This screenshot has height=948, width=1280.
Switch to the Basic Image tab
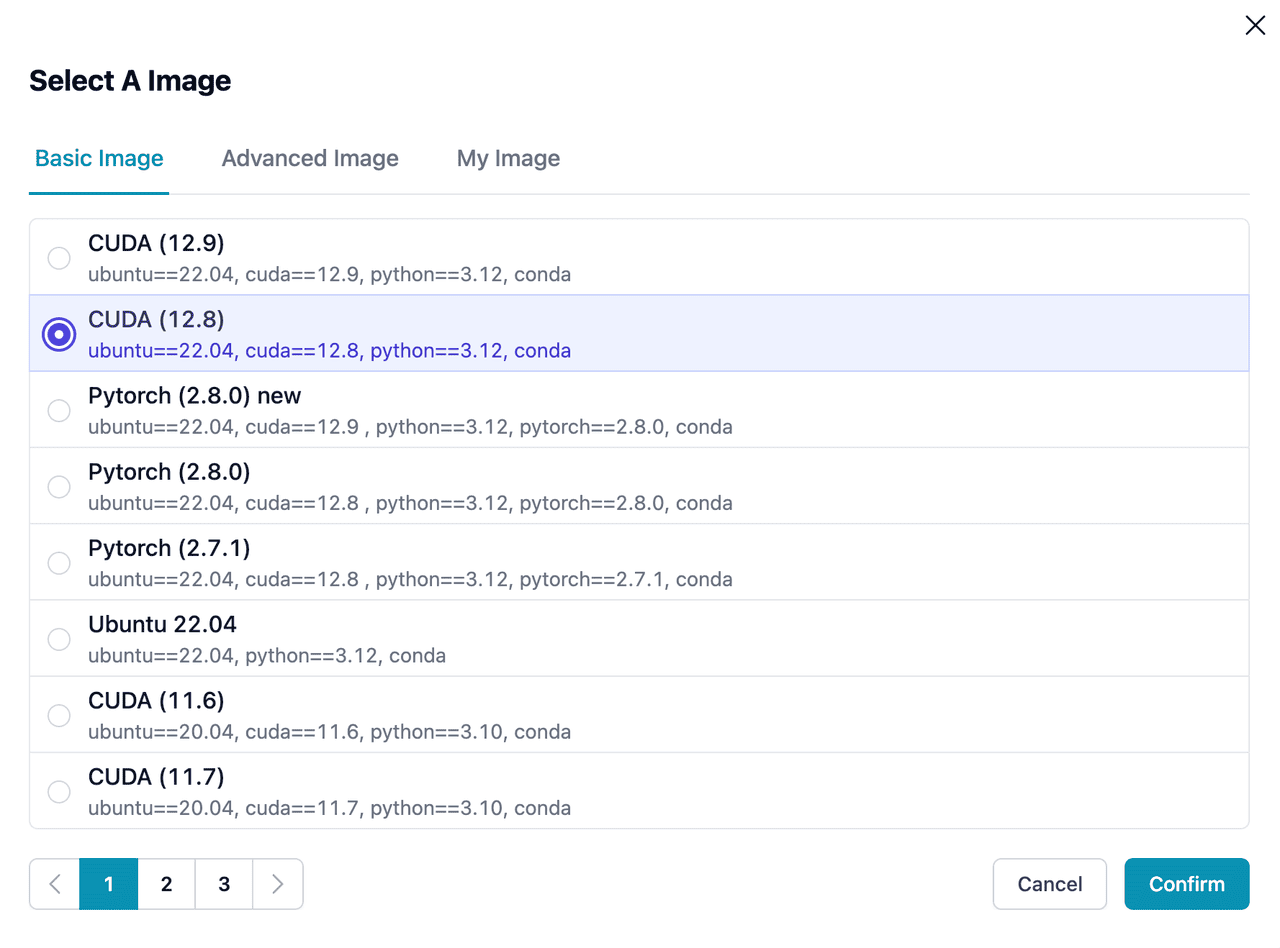[99, 158]
